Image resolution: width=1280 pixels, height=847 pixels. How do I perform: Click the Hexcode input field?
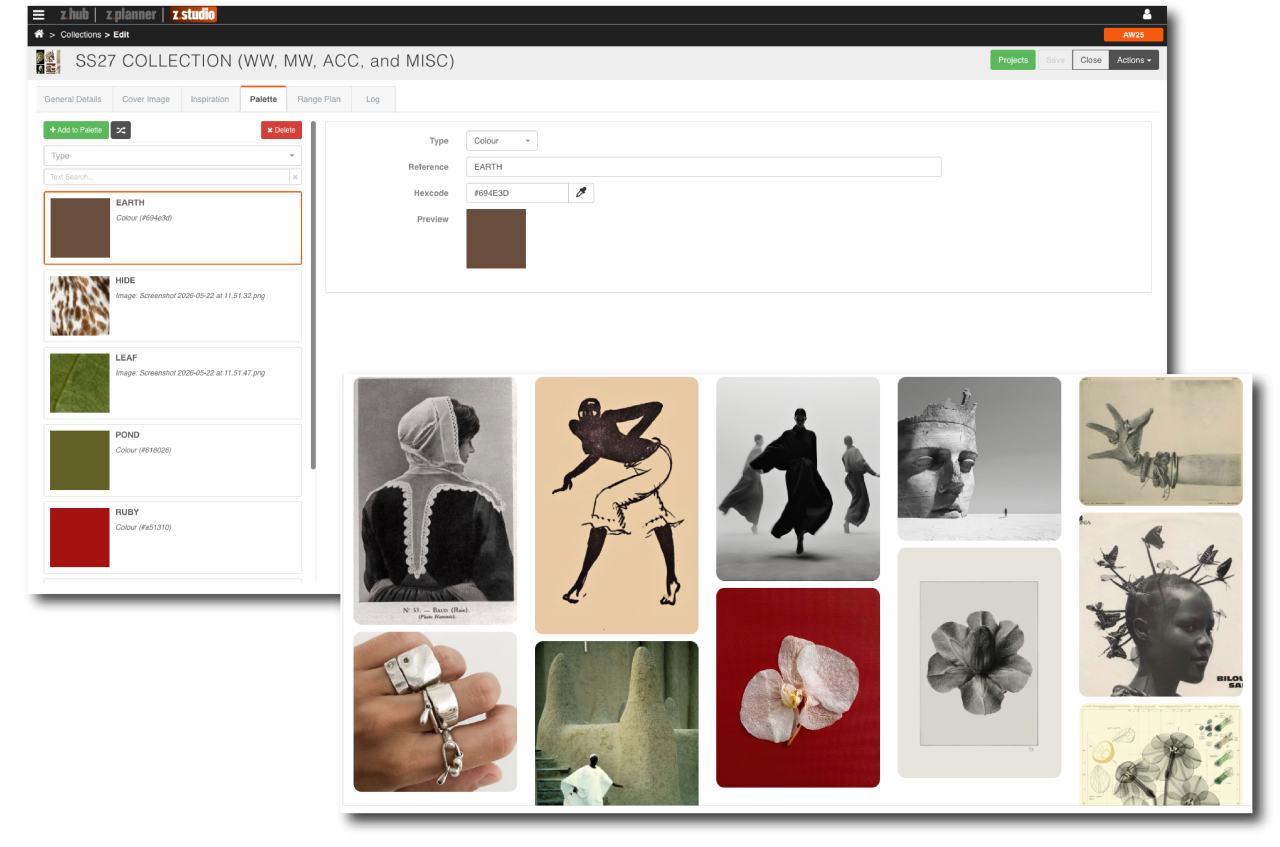[x=518, y=192]
